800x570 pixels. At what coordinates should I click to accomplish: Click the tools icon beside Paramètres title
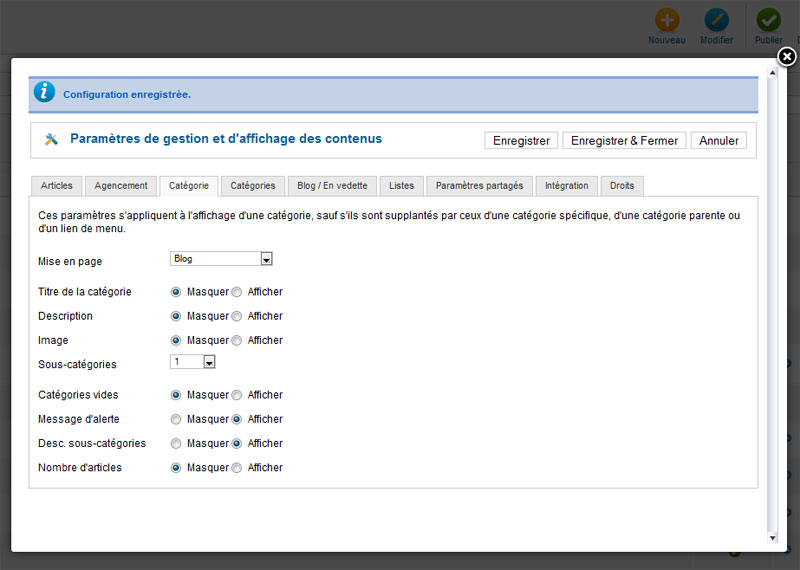point(52,140)
